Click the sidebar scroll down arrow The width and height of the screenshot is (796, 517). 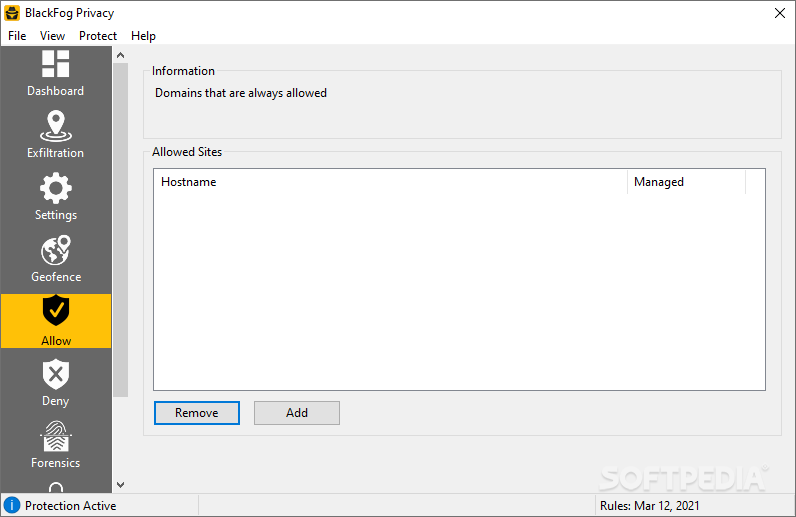point(120,485)
